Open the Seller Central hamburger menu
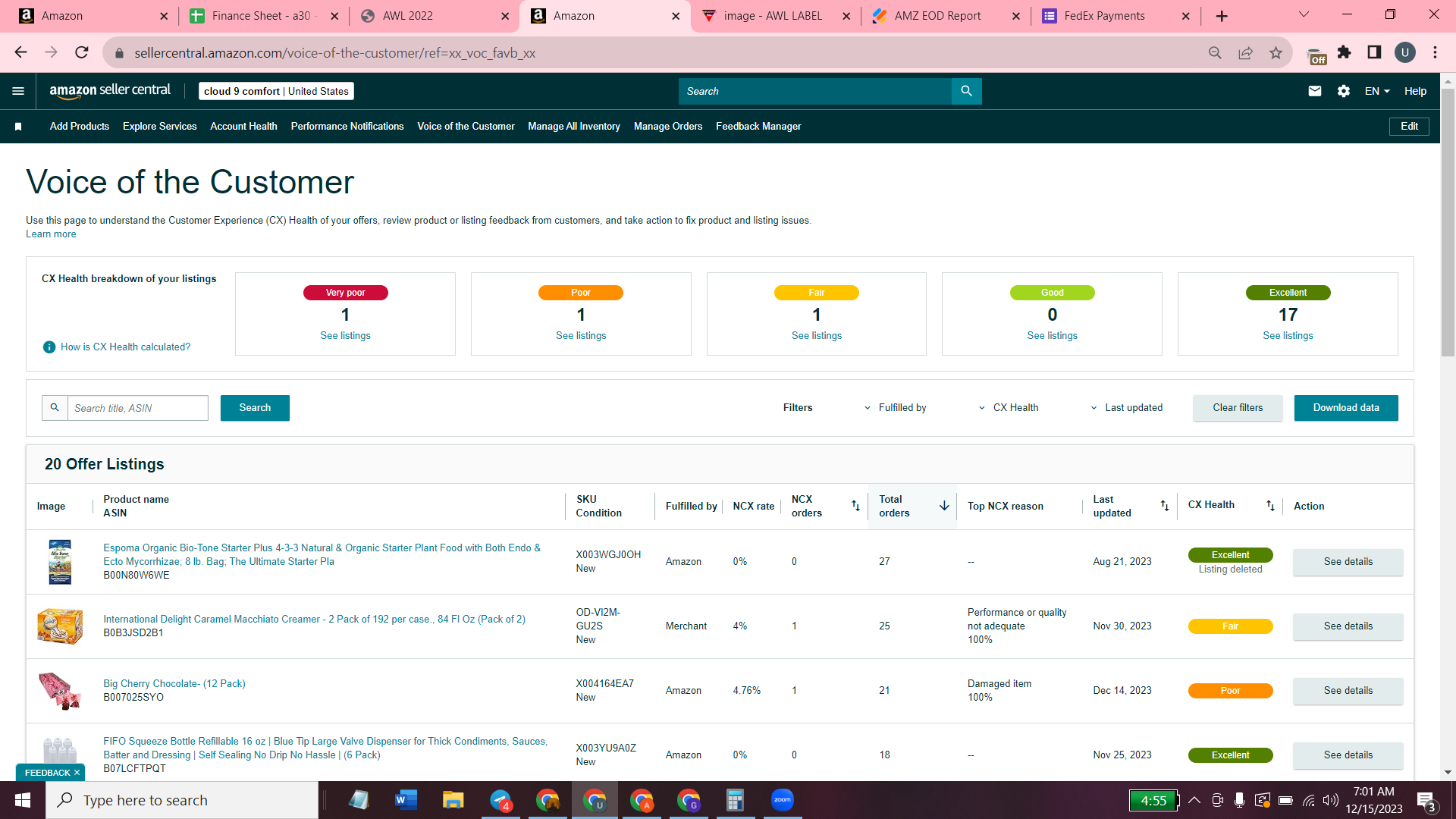1456x819 pixels. [18, 91]
